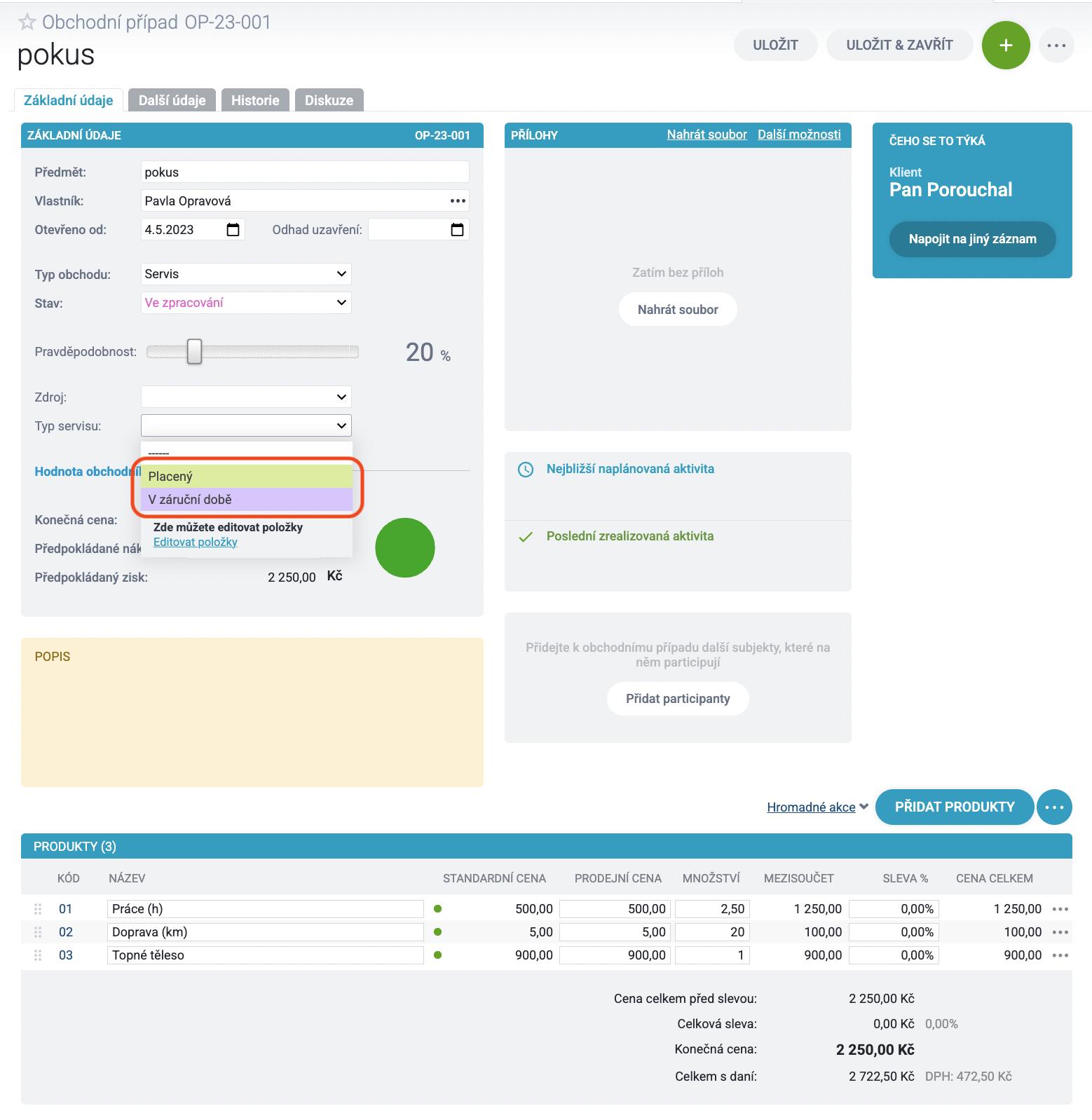The width and height of the screenshot is (1092, 1120).
Task: Click množství field of Doprava (km)
Action: [712, 932]
